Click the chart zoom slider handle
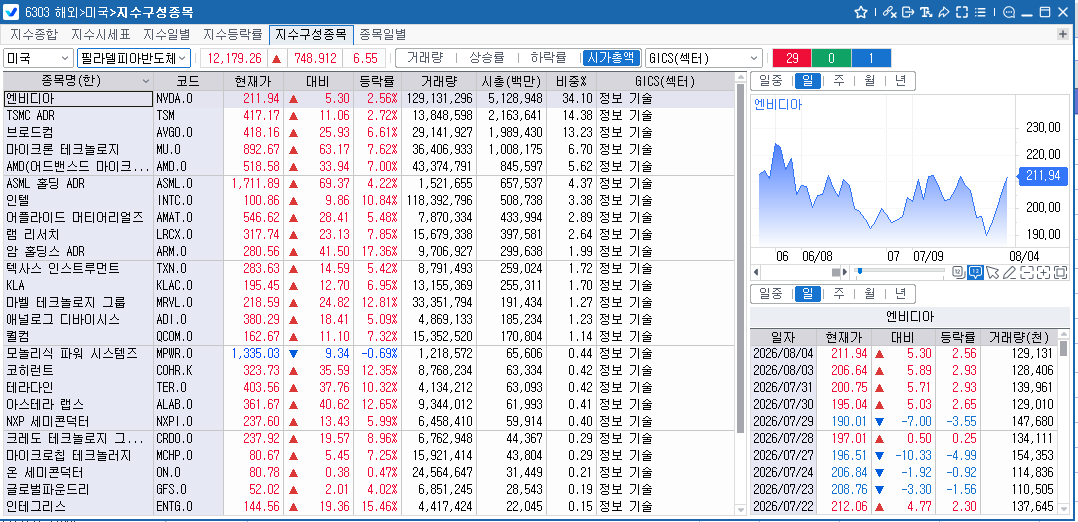1078x522 pixels. 859,271
